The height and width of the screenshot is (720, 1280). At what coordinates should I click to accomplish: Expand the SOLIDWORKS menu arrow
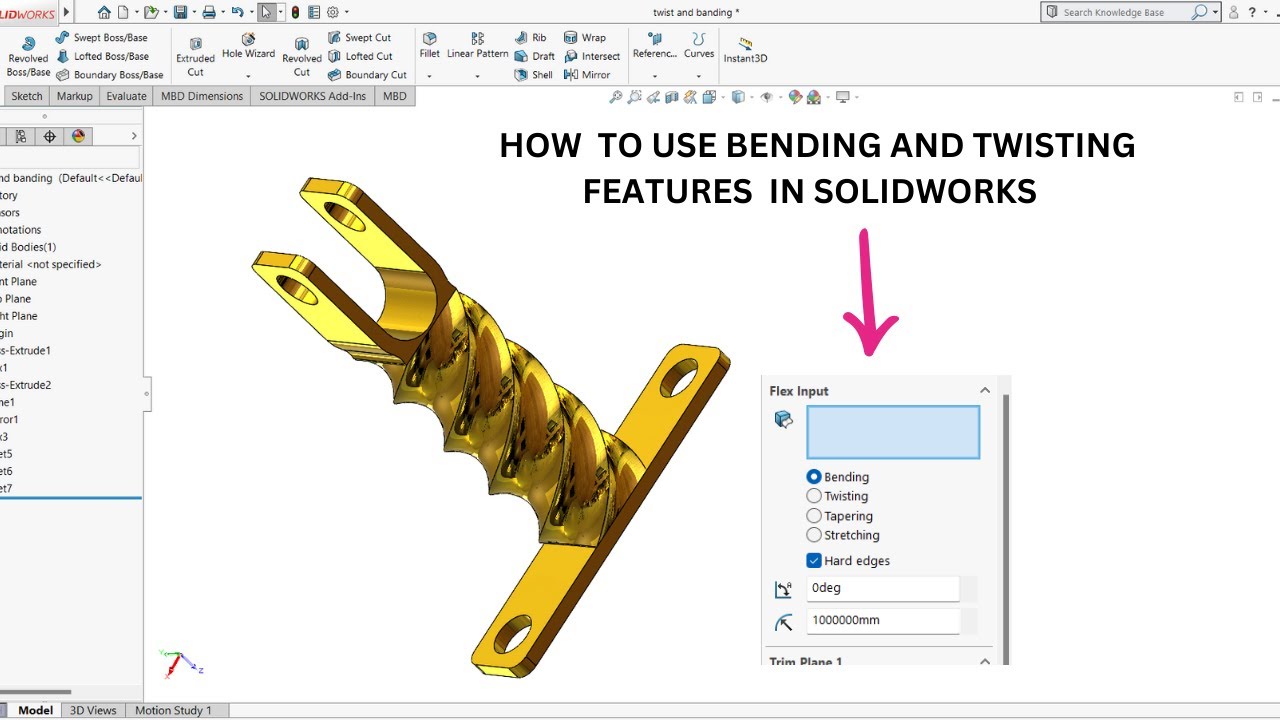coord(67,12)
